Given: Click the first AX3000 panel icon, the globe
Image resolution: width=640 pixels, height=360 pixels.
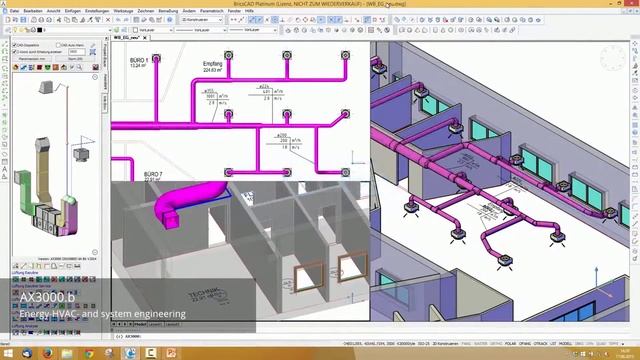Looking at the screenshot, I should (x=16, y=67).
